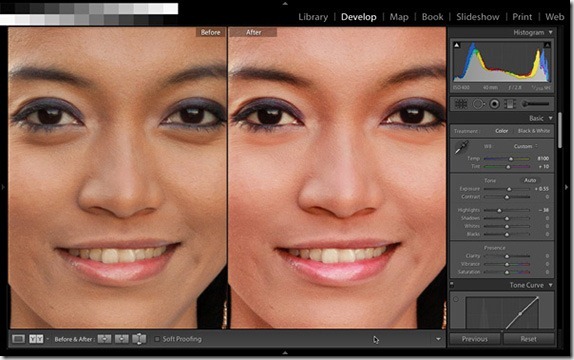This screenshot has height=360, width=574.
Task: Select the Graduated Filter tool
Action: point(509,104)
